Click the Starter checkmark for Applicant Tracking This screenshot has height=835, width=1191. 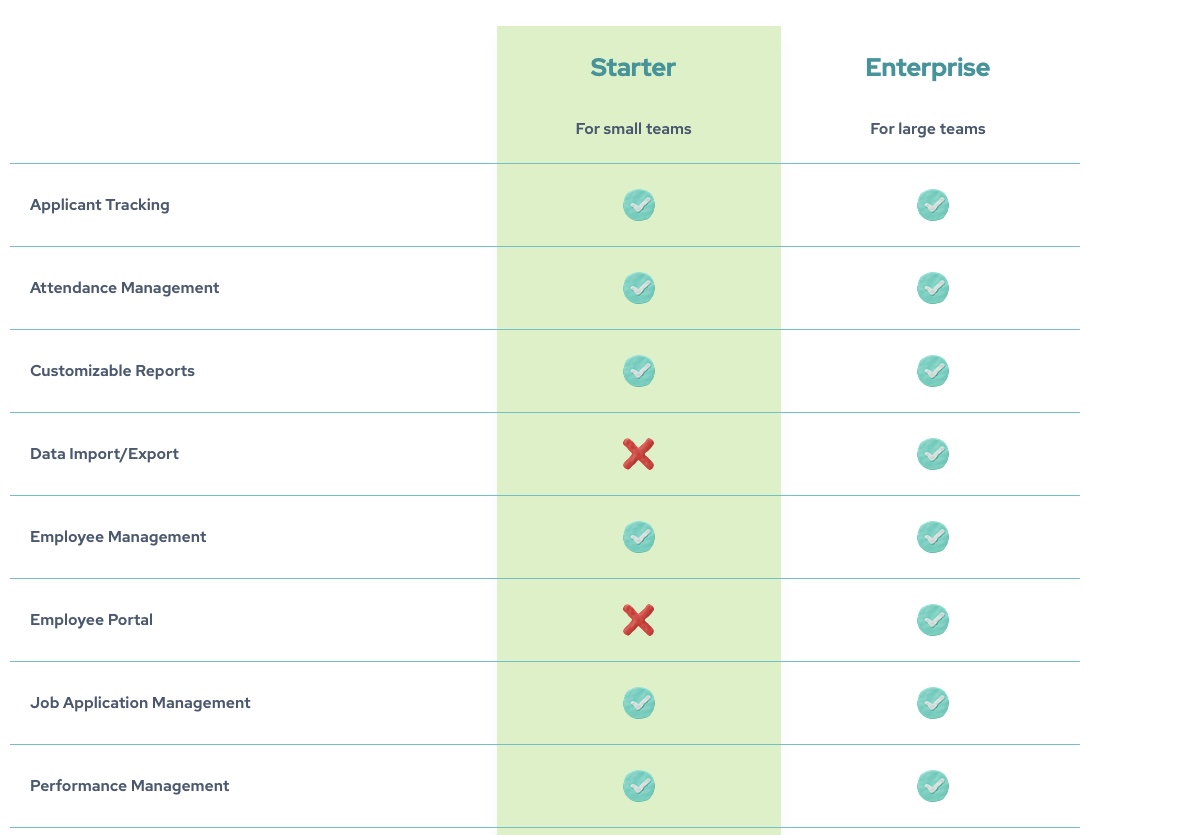coord(639,205)
